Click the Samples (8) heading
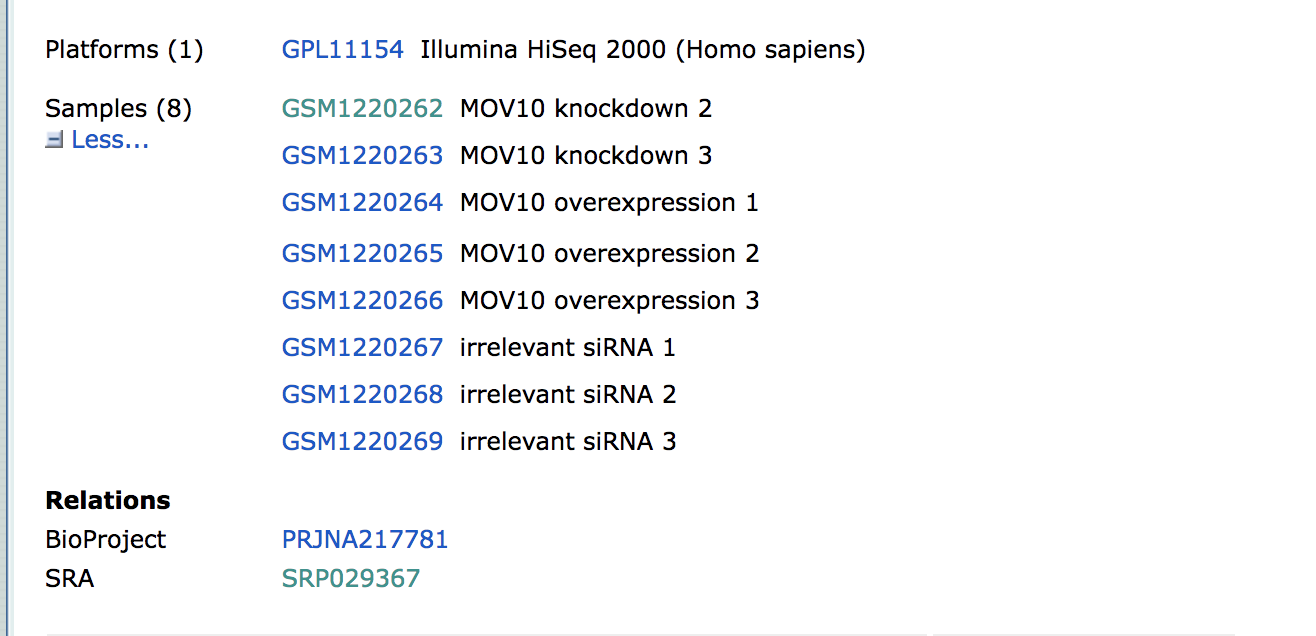Viewport: 1316px width, 636px height. [x=118, y=108]
